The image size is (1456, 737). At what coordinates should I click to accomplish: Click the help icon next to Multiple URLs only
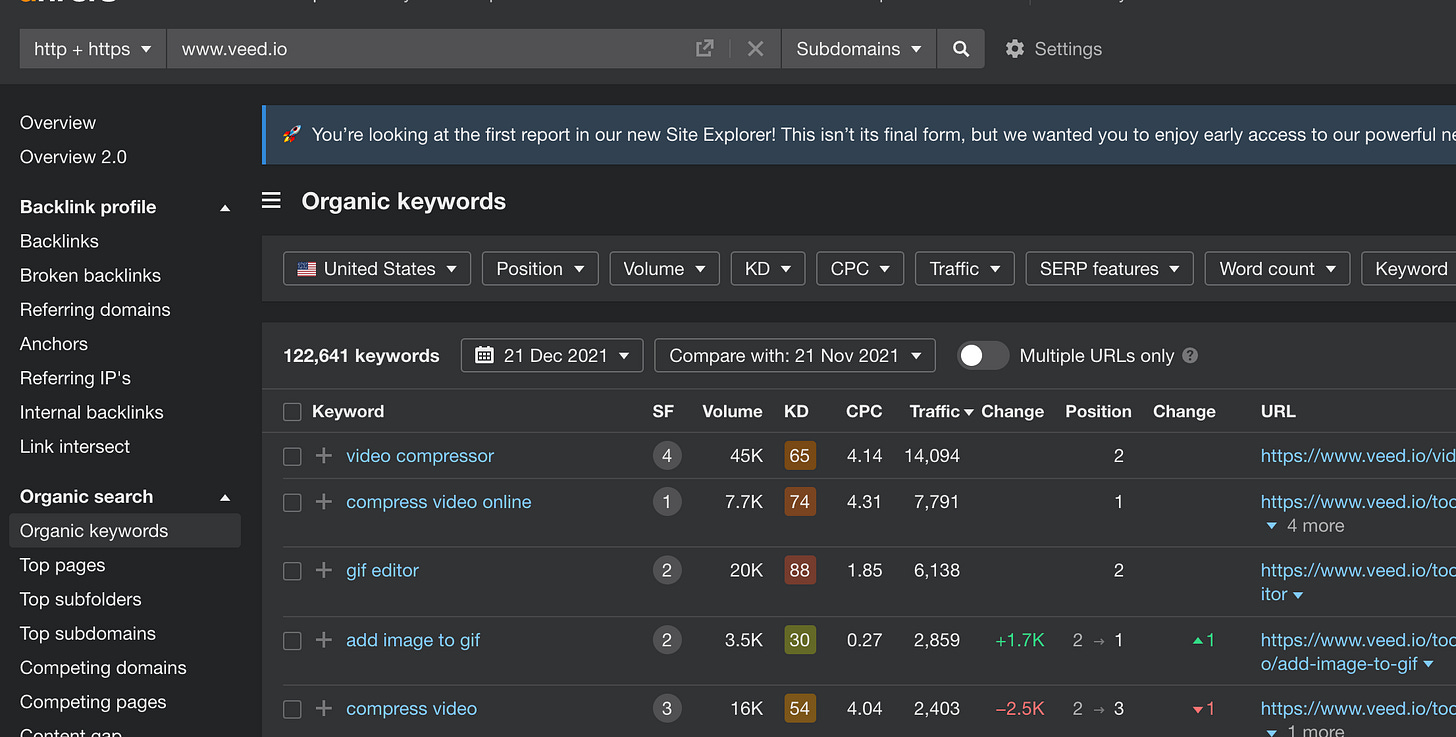point(1190,356)
